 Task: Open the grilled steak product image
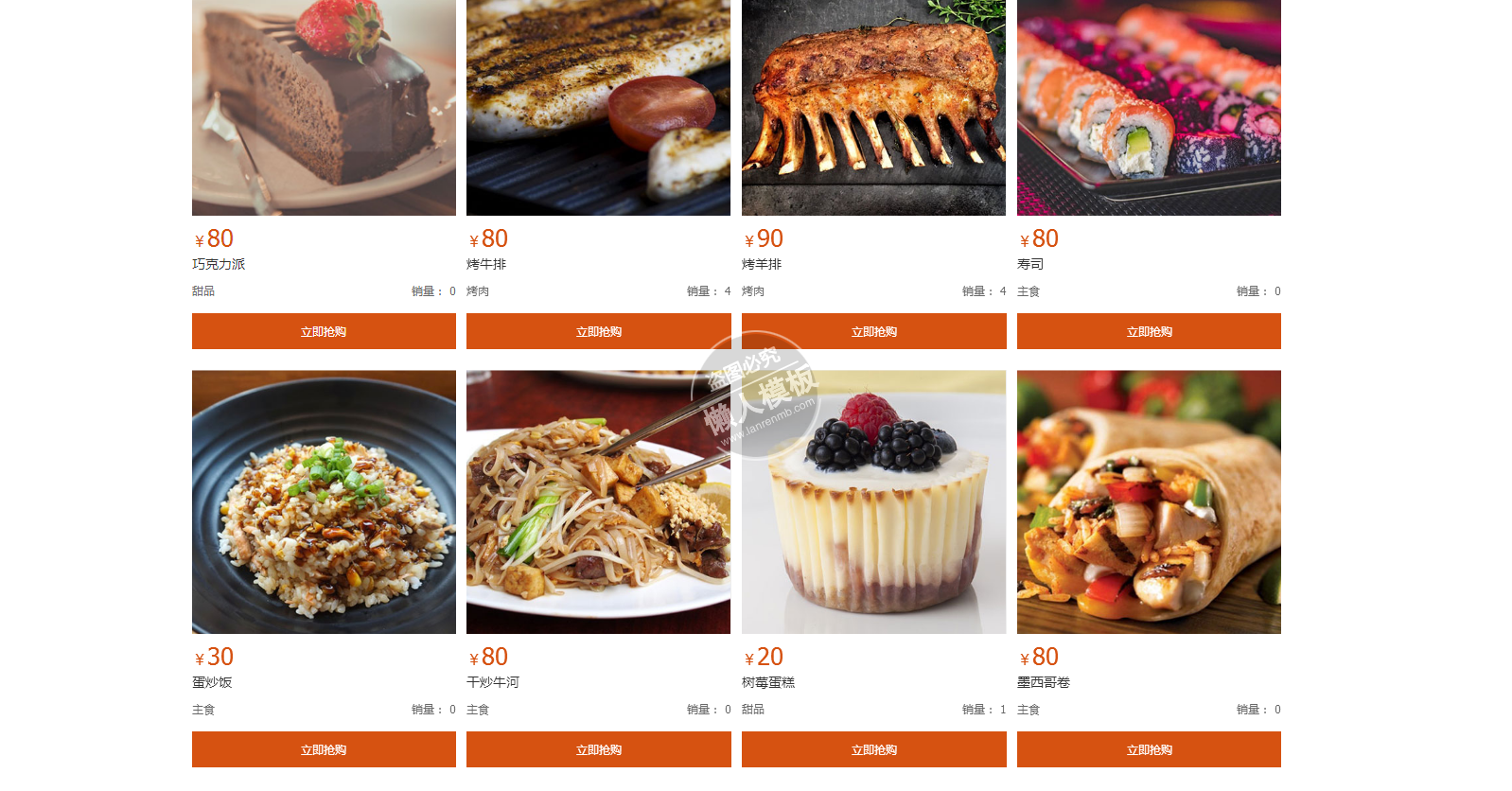click(598, 108)
